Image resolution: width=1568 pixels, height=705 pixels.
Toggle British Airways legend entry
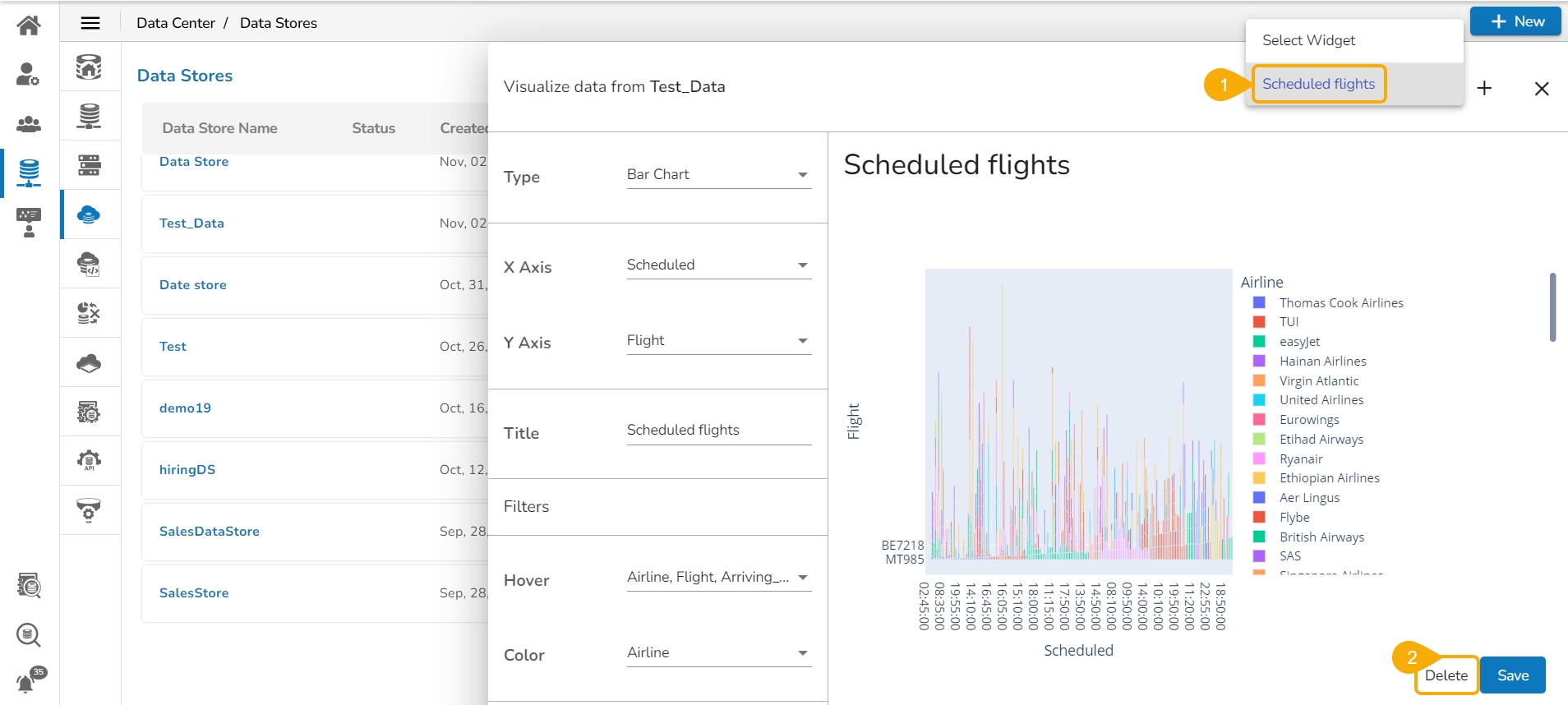point(1321,537)
